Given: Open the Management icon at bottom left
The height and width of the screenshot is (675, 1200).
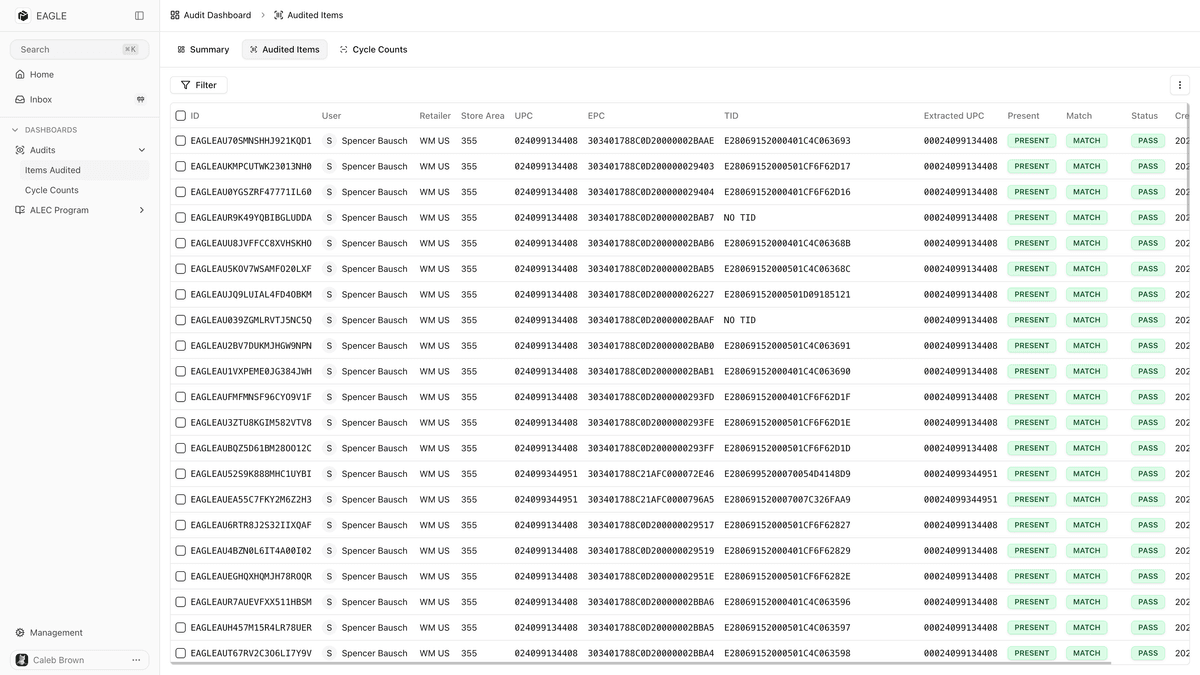Looking at the screenshot, I should (20, 632).
